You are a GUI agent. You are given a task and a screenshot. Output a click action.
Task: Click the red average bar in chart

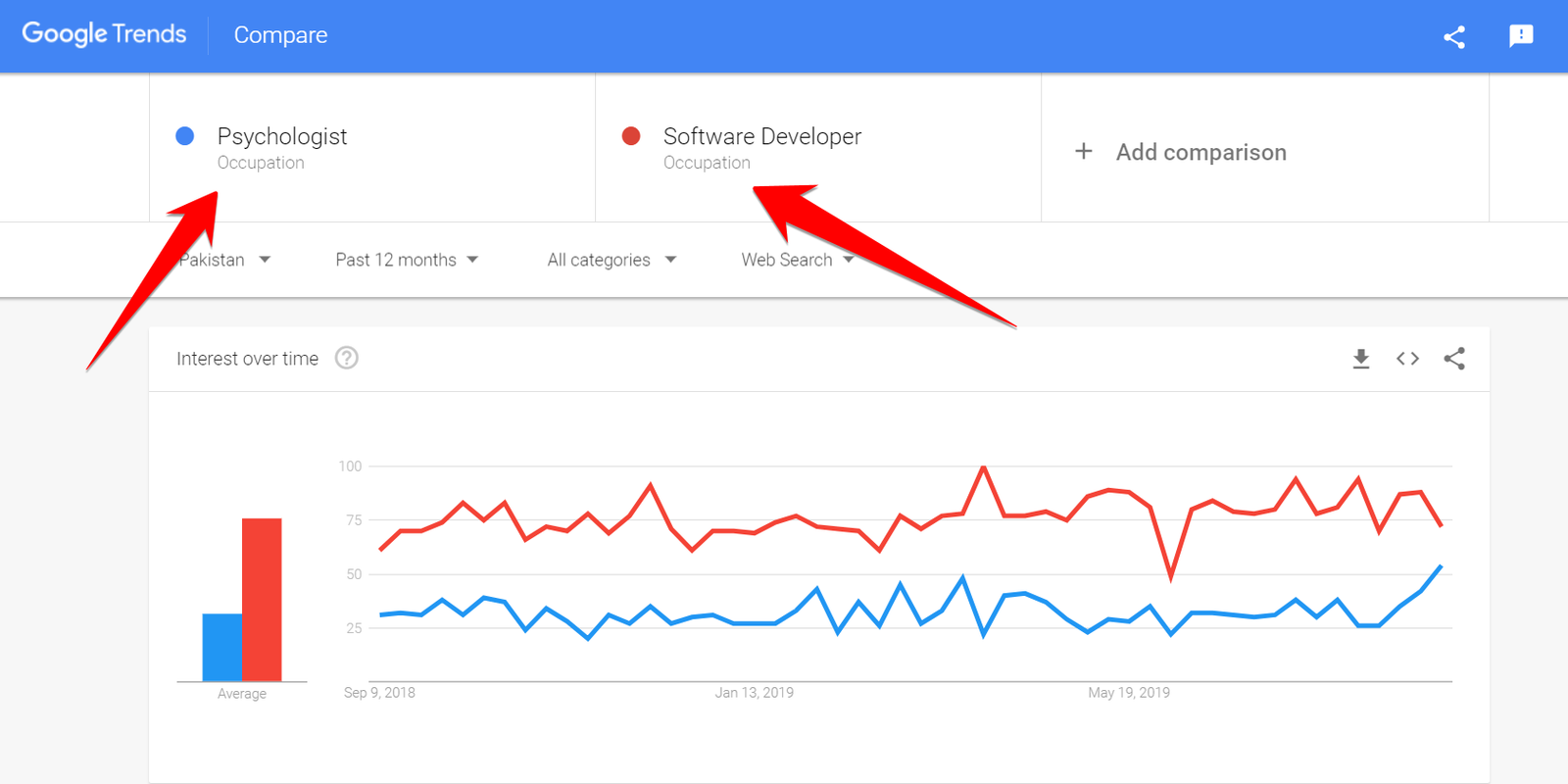pos(262,599)
